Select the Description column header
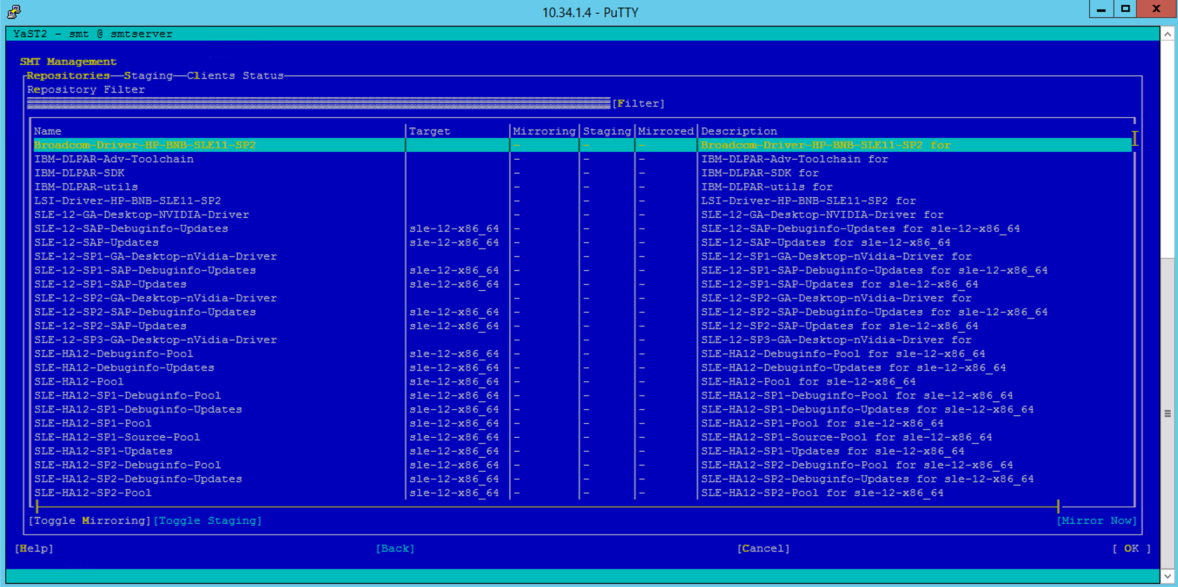The image size is (1178, 587). pos(739,132)
